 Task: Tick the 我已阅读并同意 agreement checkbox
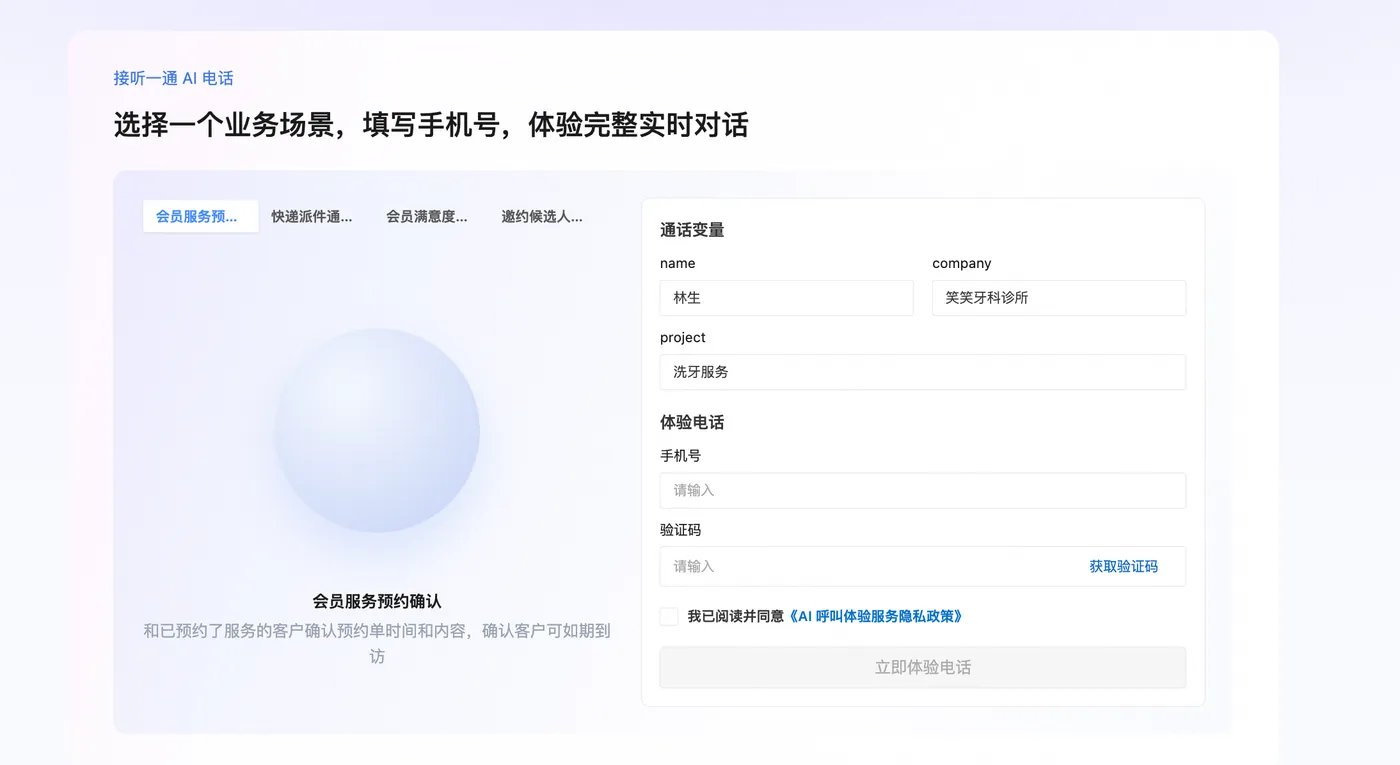click(x=669, y=616)
